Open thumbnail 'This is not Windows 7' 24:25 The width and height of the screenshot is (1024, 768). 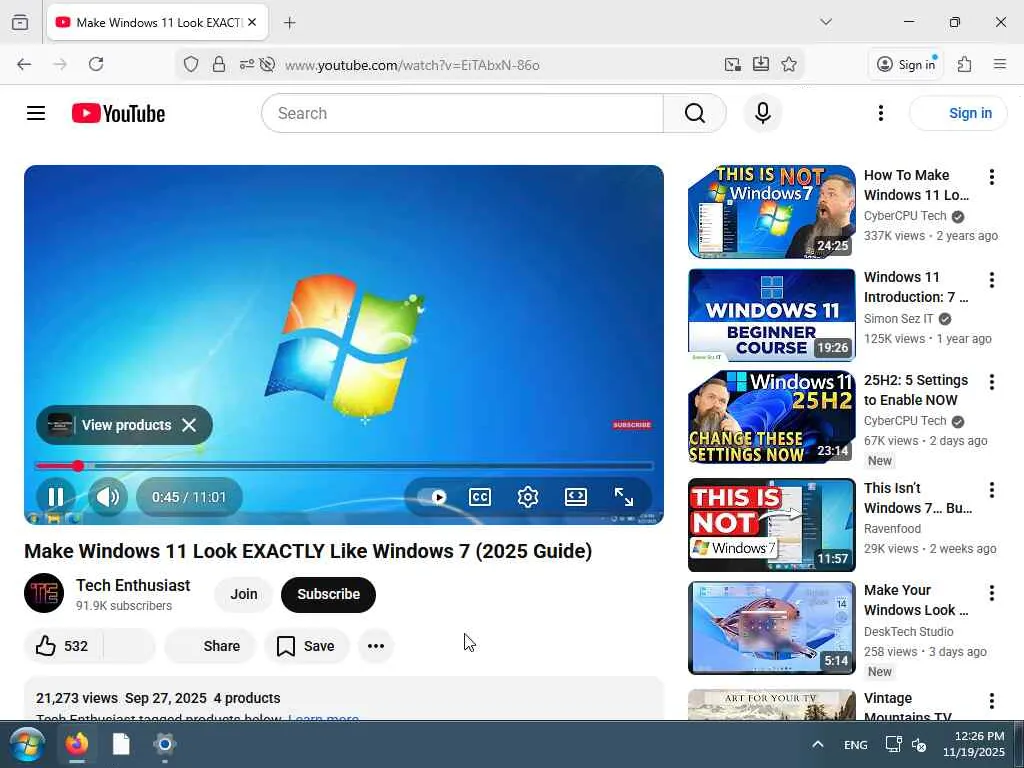[771, 212]
